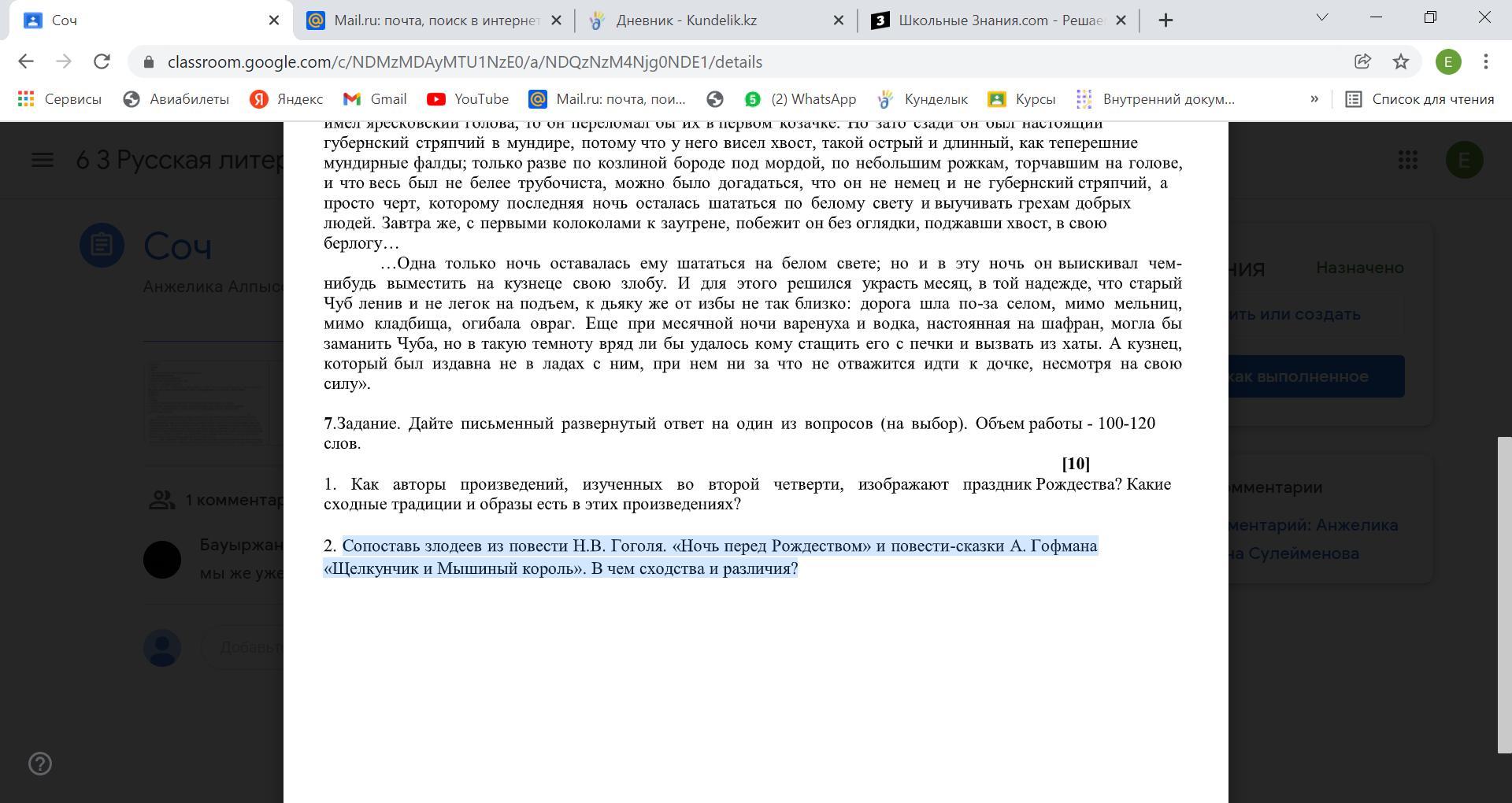The width and height of the screenshot is (1512, 803).
Task: Open Classroom main hamburger menu
Action: coord(43,160)
